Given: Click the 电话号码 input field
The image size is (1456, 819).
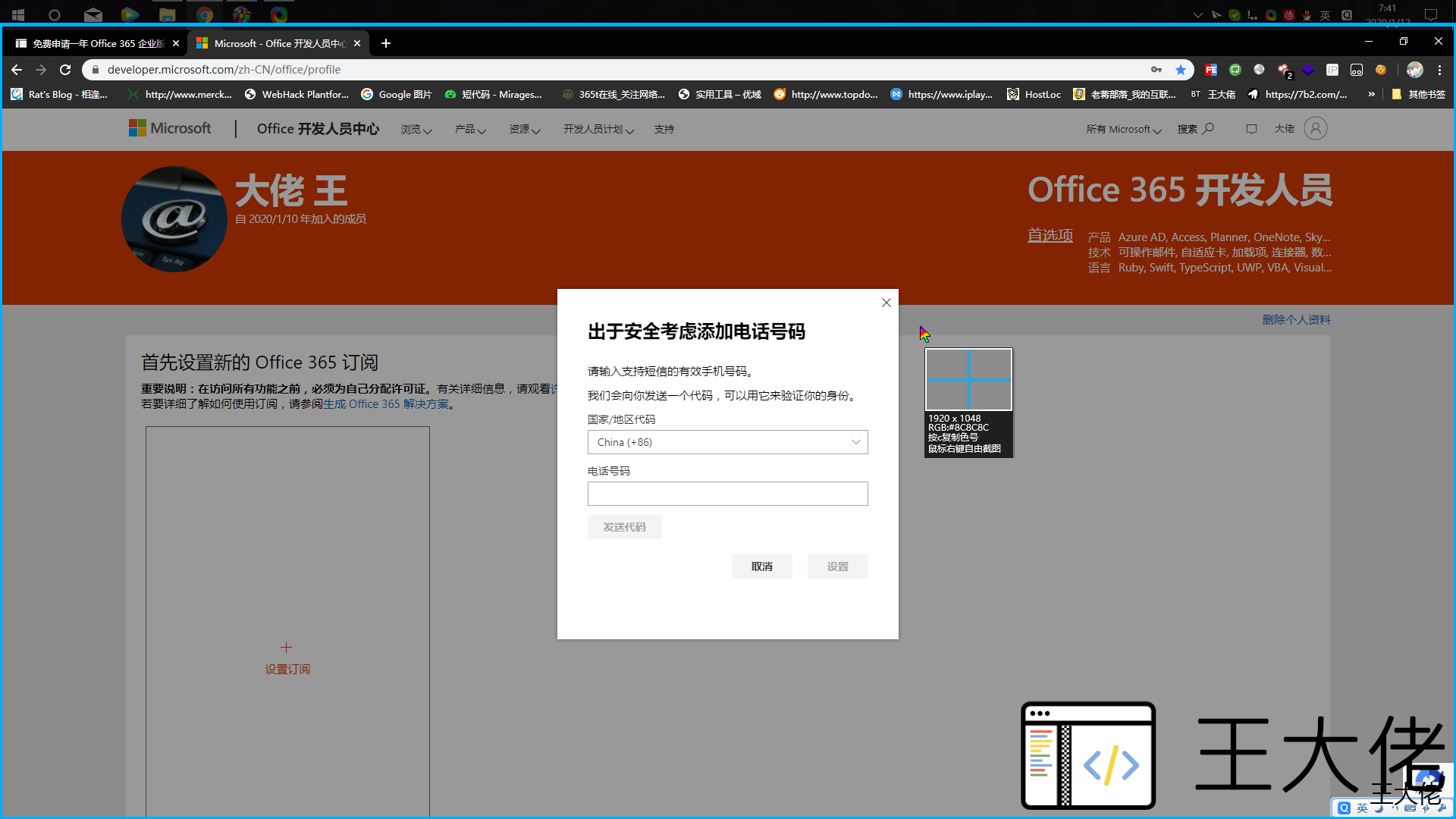Looking at the screenshot, I should [x=727, y=494].
